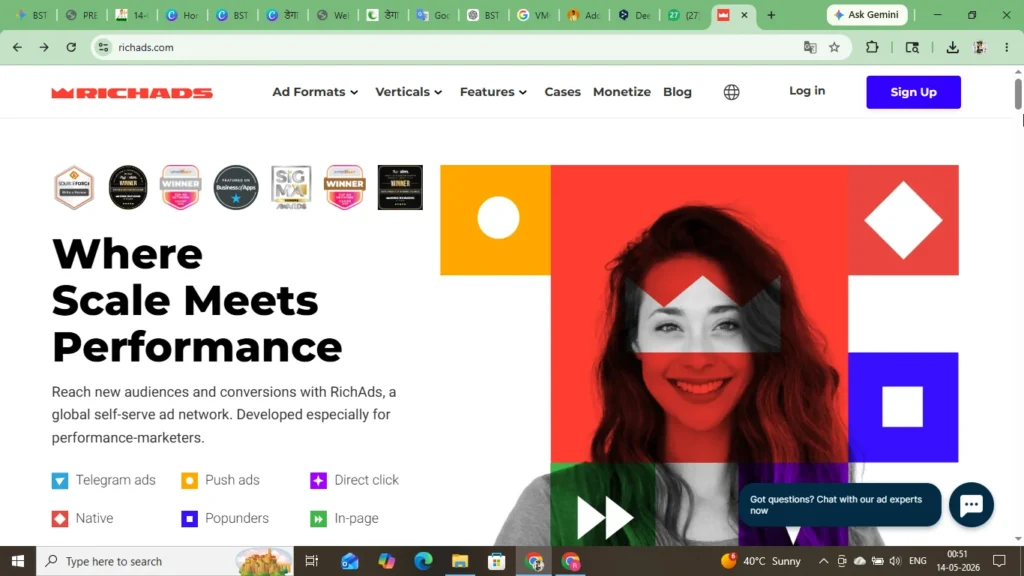
Task: Open the weather widget showing 40°C Sunny
Action: click(761, 561)
